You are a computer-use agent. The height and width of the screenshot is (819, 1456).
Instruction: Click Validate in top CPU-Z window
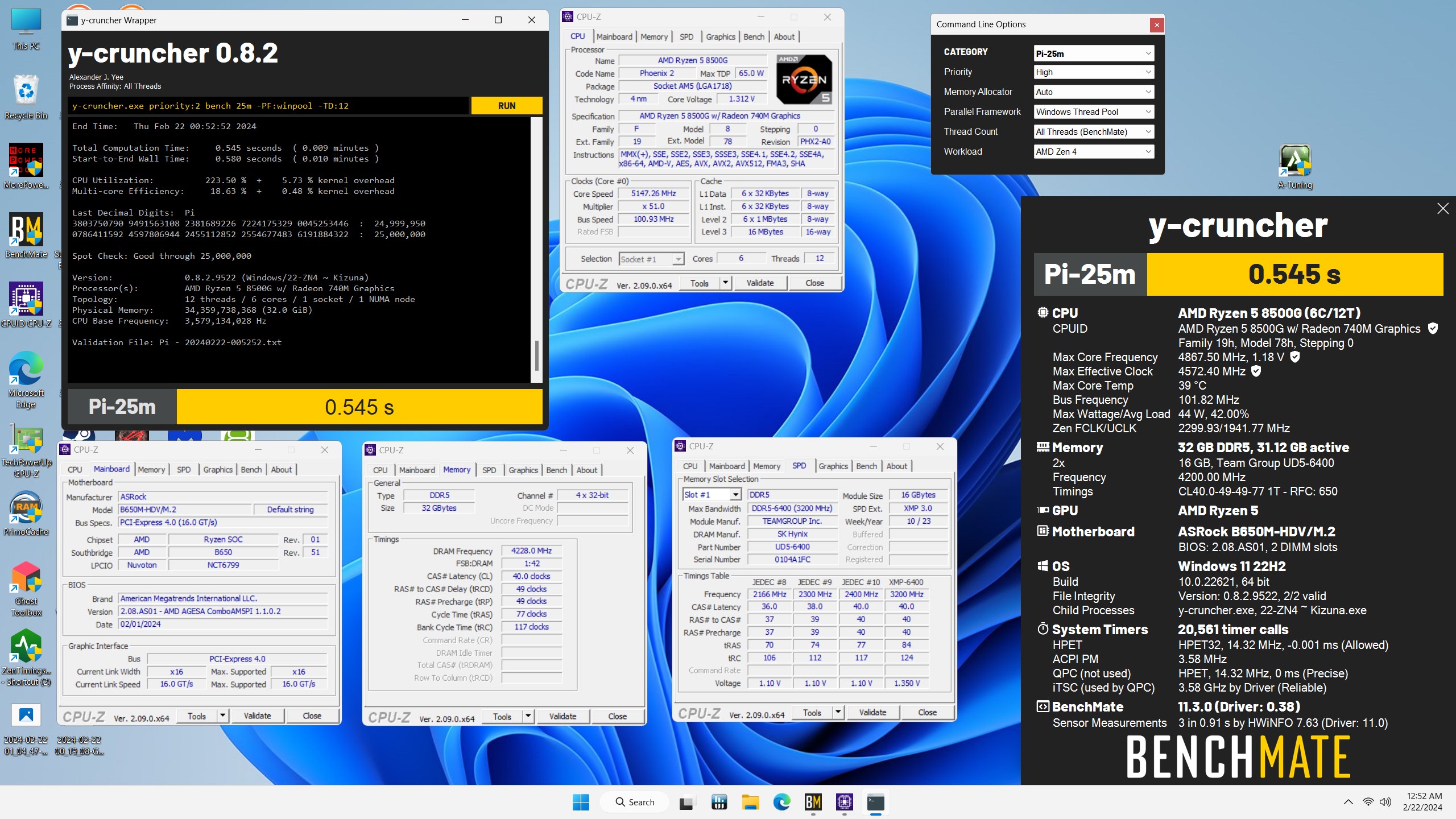click(x=760, y=283)
